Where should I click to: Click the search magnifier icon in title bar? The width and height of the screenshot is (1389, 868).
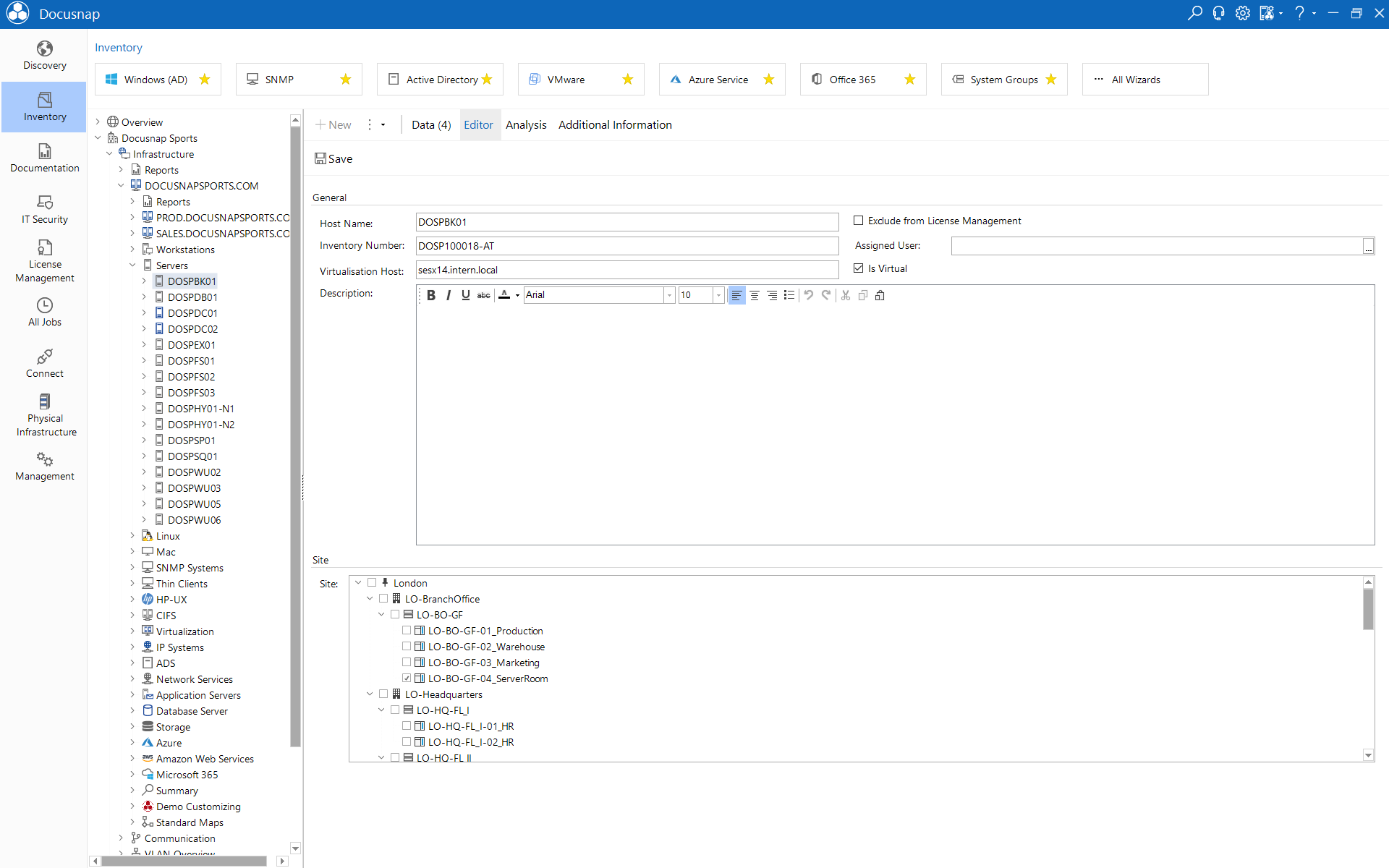click(1194, 13)
